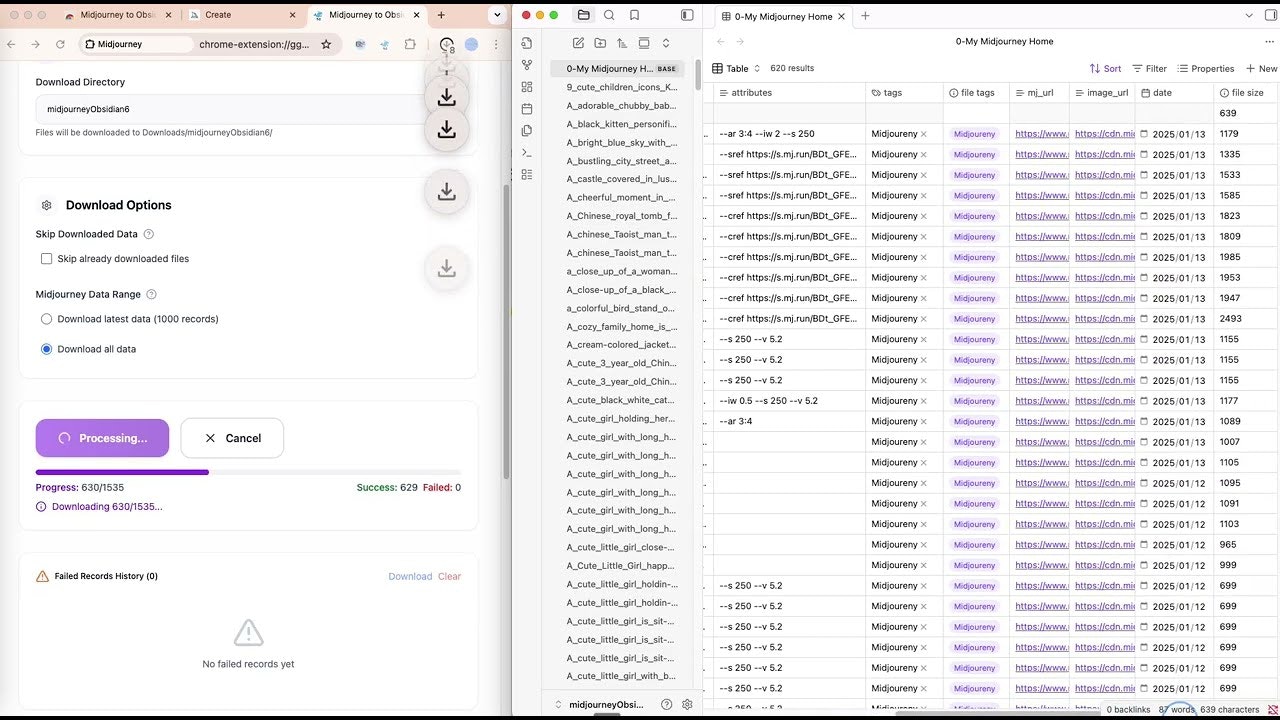Viewport: 1280px width, 720px height.
Task: Open 9_cute_children_icons_K... file in explorer
Action: click(x=621, y=87)
